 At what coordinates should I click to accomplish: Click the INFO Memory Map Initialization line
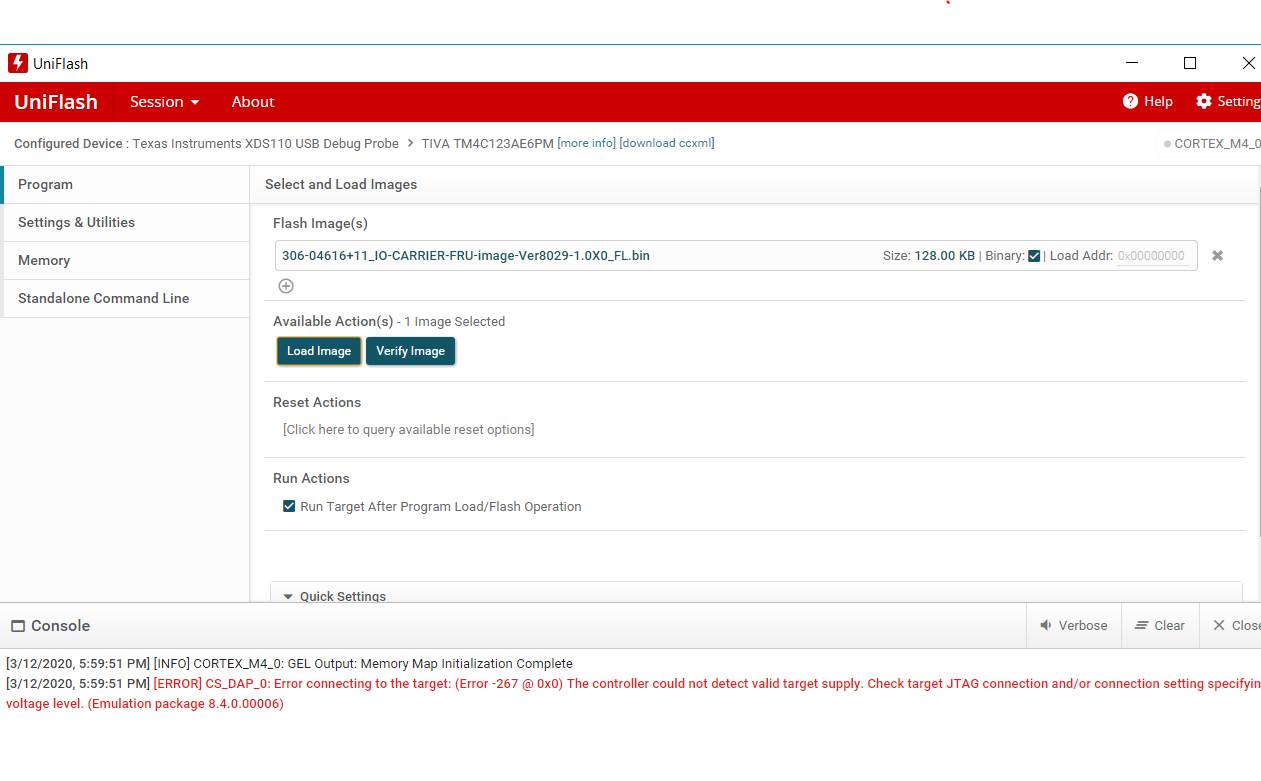289,663
